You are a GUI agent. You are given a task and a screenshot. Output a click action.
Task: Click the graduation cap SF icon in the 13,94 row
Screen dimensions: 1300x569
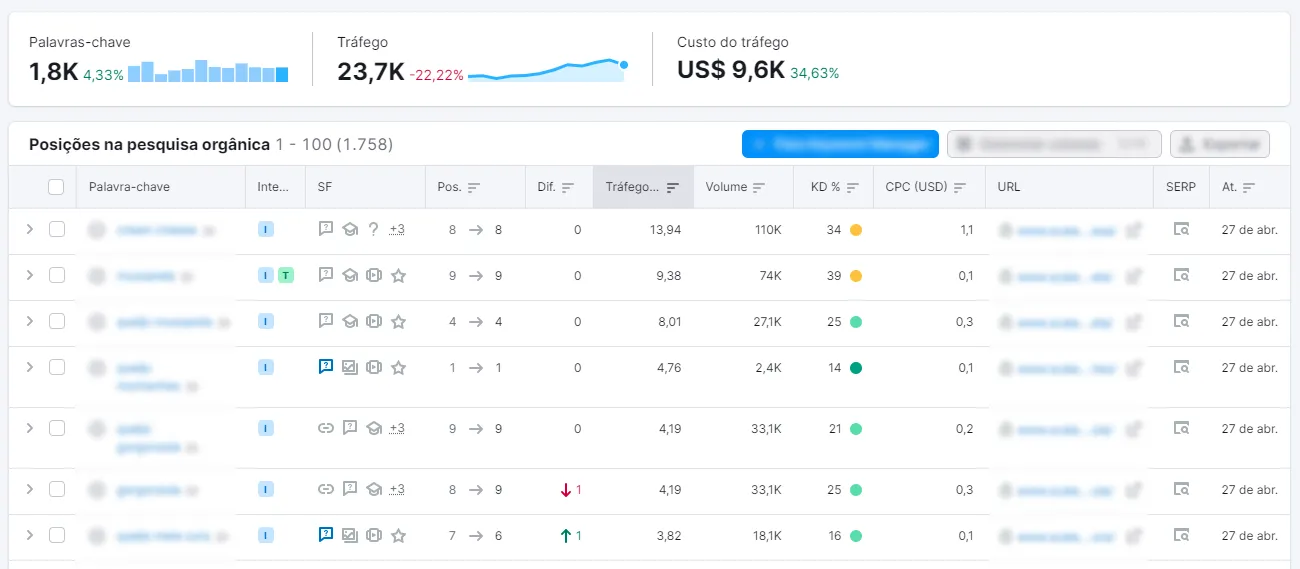click(350, 230)
